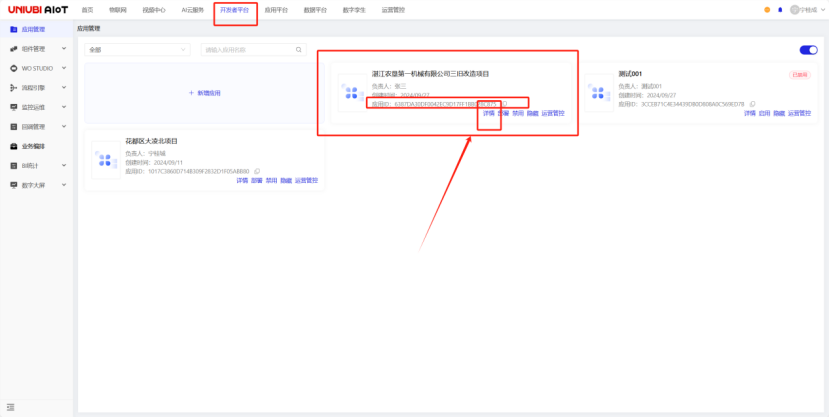Open 详情 link for 湛江农垦 project
This screenshot has width=829, height=418.
(x=489, y=113)
